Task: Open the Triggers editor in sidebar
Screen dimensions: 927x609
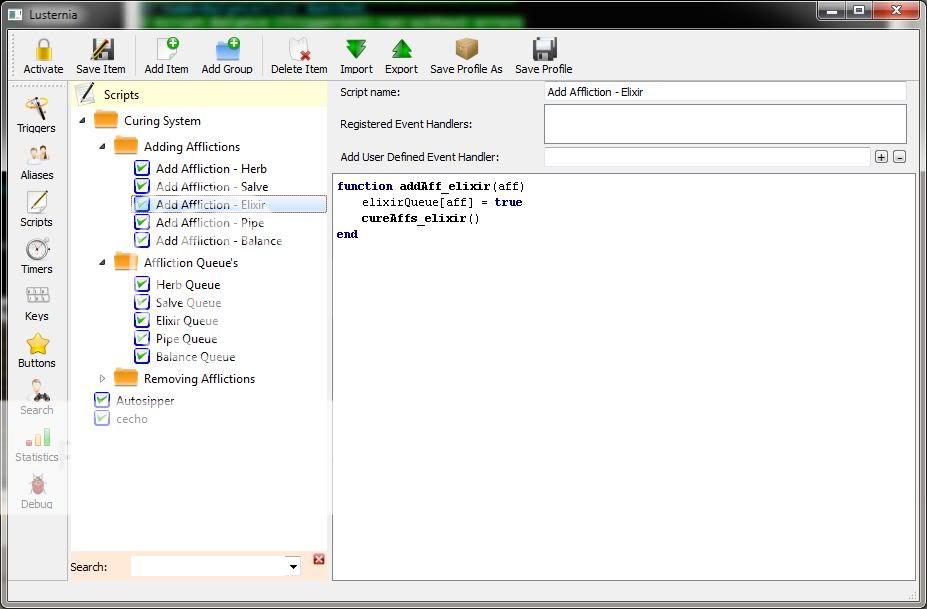Action: click(x=36, y=115)
